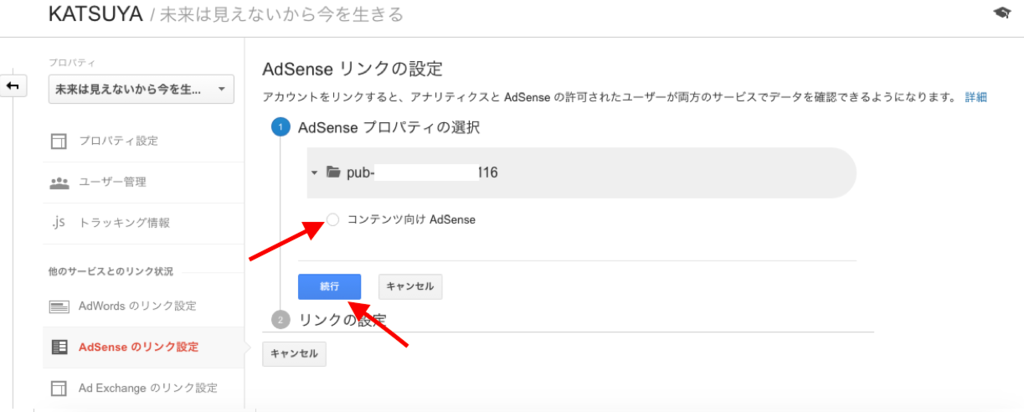Click the step 2 リンクの設定 heading
1024x412 pixels.
342,320
